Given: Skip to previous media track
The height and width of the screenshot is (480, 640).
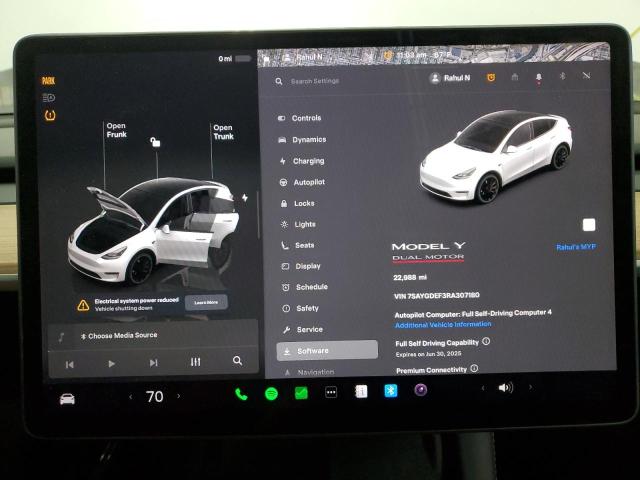Looking at the screenshot, I should coord(70,364).
